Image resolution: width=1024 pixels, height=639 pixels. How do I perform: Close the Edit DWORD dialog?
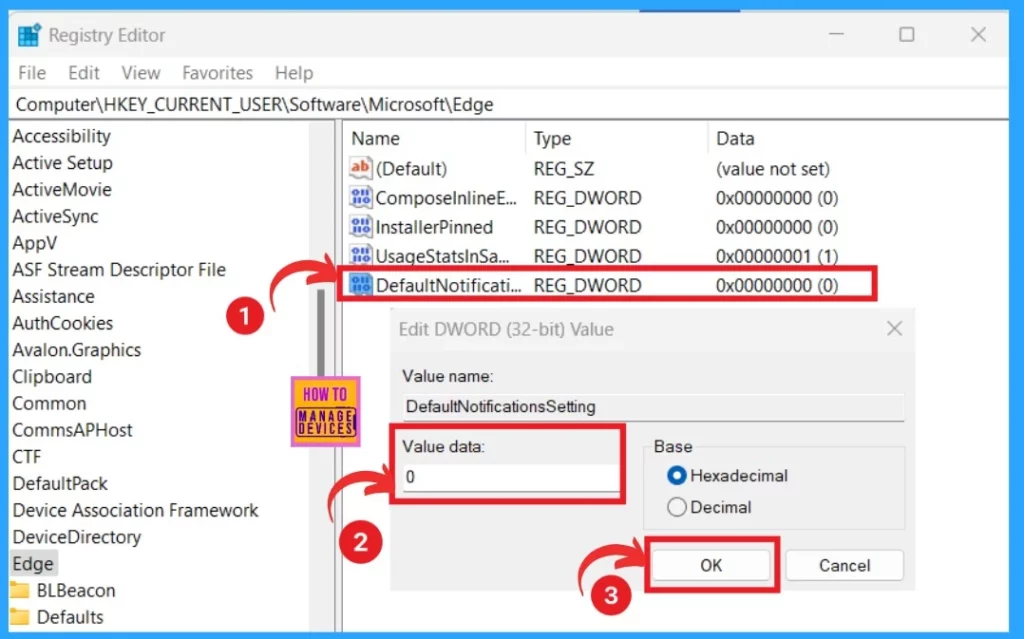pyautogui.click(x=894, y=329)
